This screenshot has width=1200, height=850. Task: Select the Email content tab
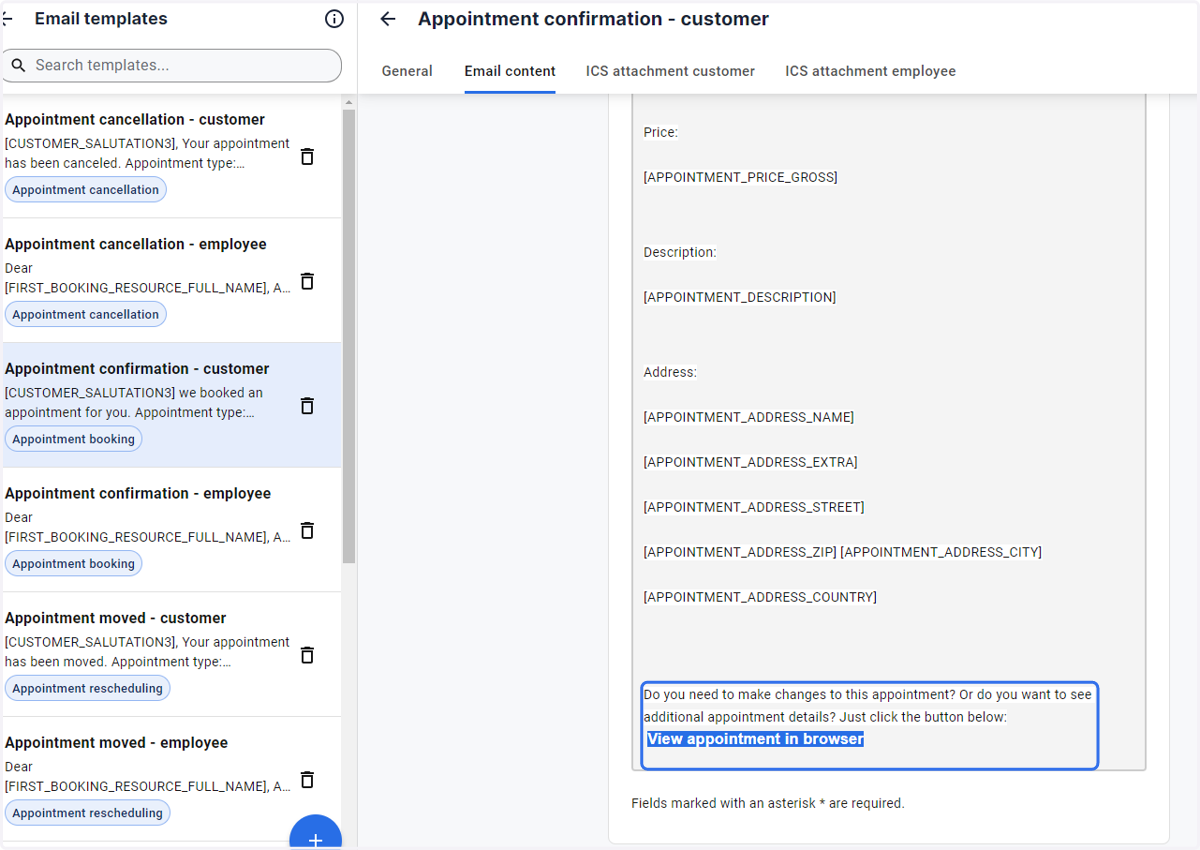point(510,71)
